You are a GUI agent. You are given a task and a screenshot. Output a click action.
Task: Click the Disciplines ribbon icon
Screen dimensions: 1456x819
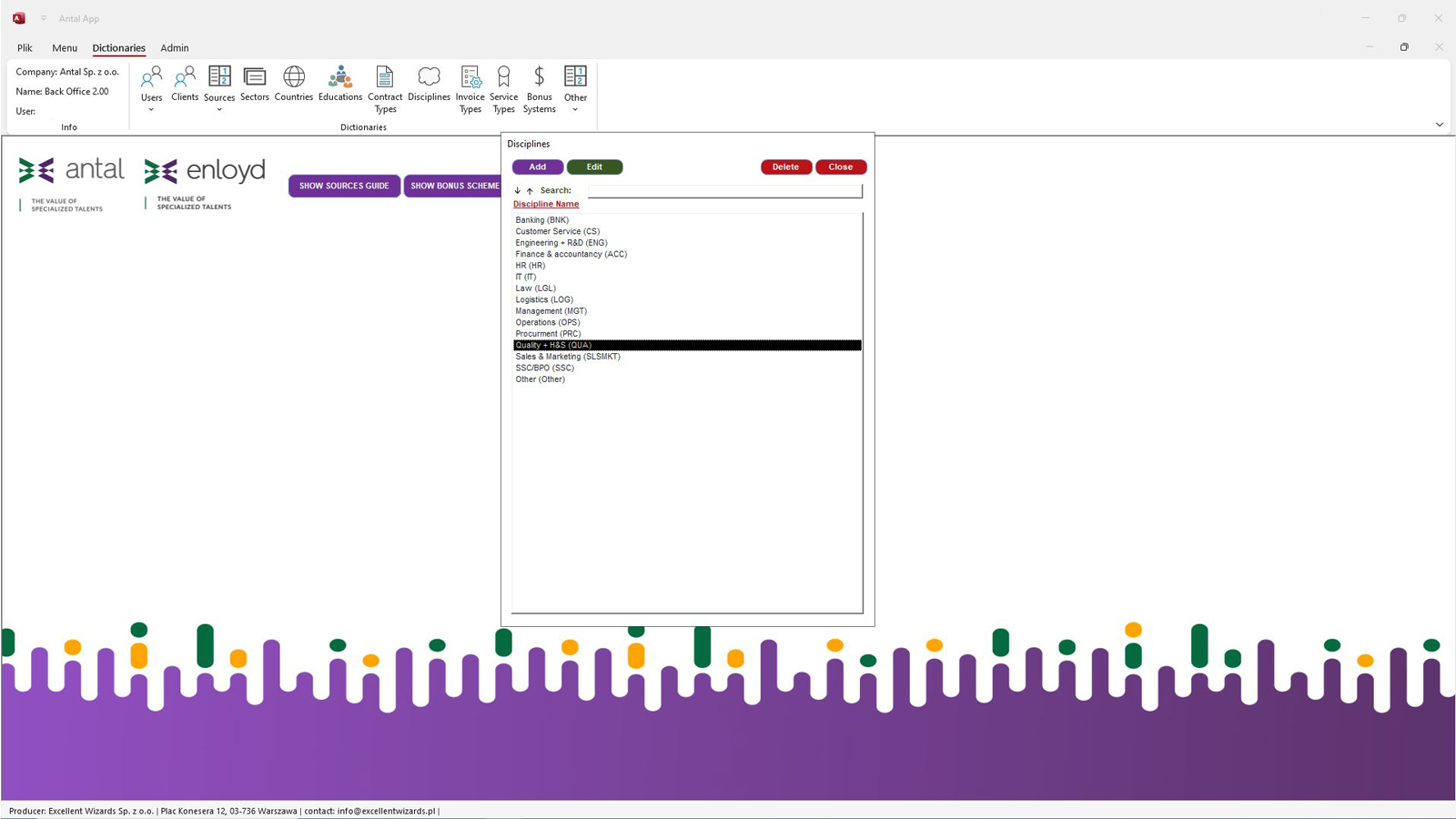point(429,83)
